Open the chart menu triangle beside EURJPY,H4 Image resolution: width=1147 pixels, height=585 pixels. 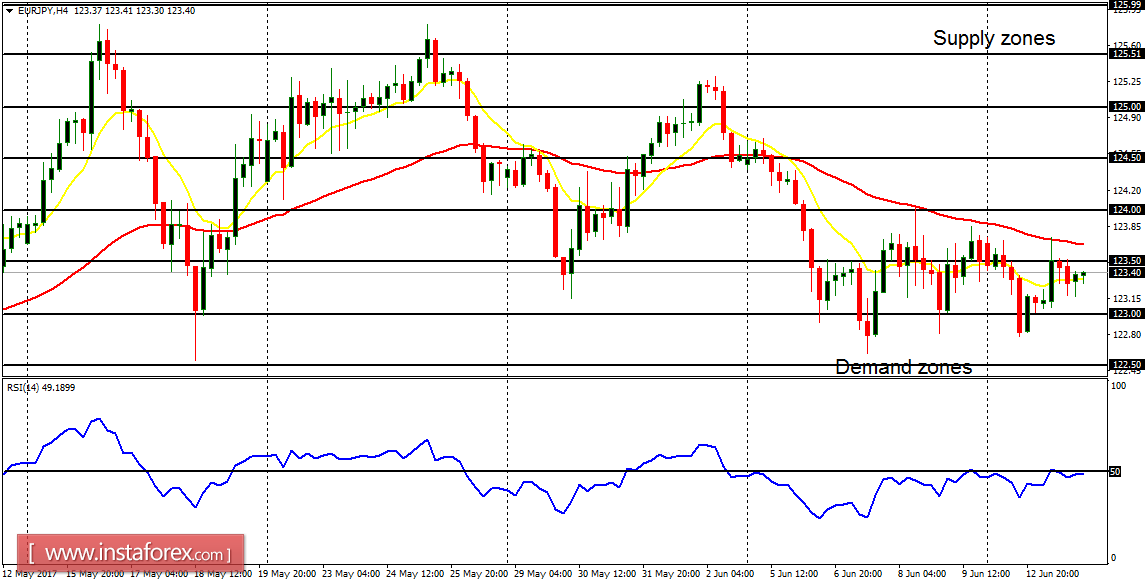coord(9,11)
